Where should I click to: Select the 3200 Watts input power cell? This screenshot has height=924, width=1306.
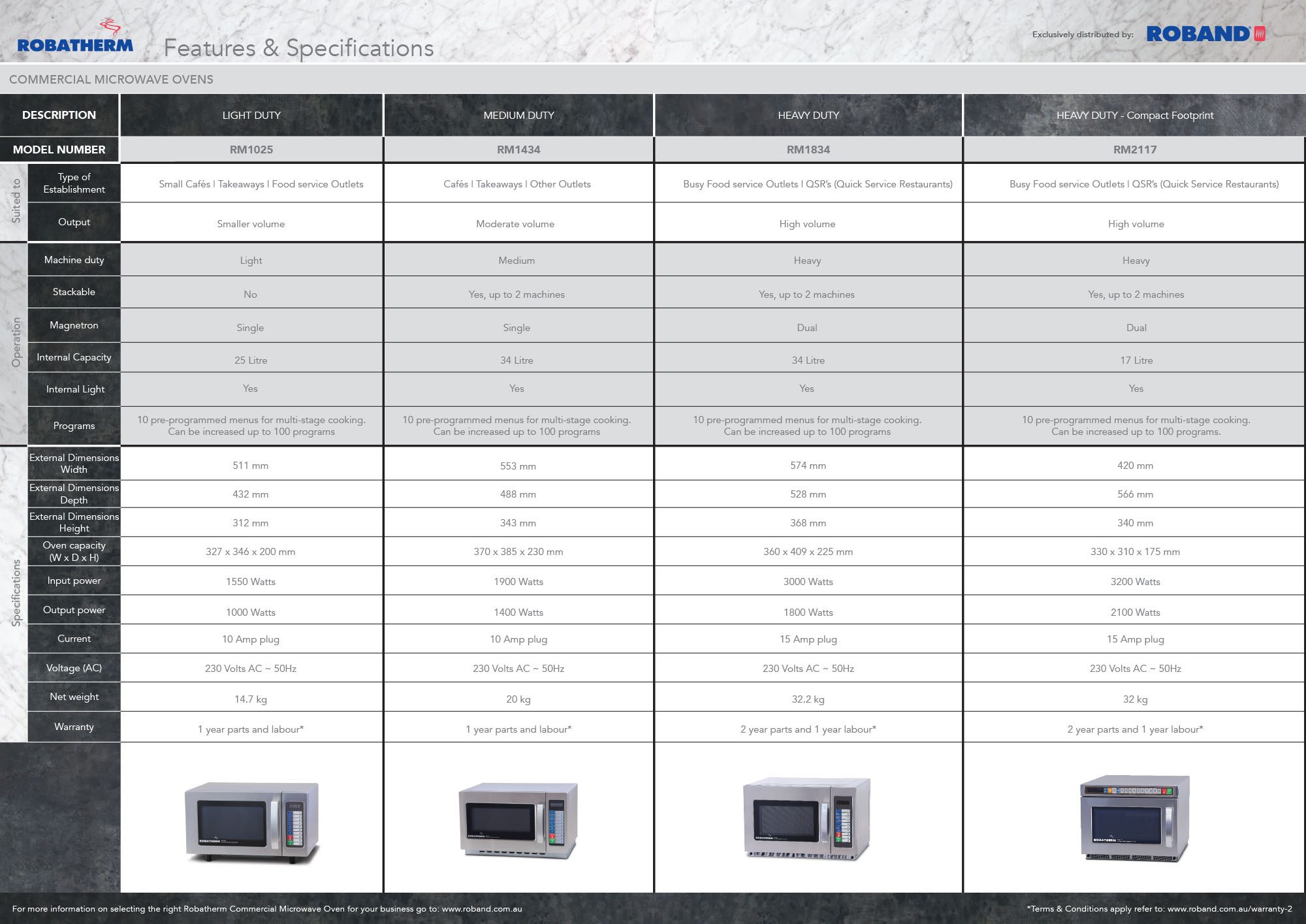[1135, 581]
